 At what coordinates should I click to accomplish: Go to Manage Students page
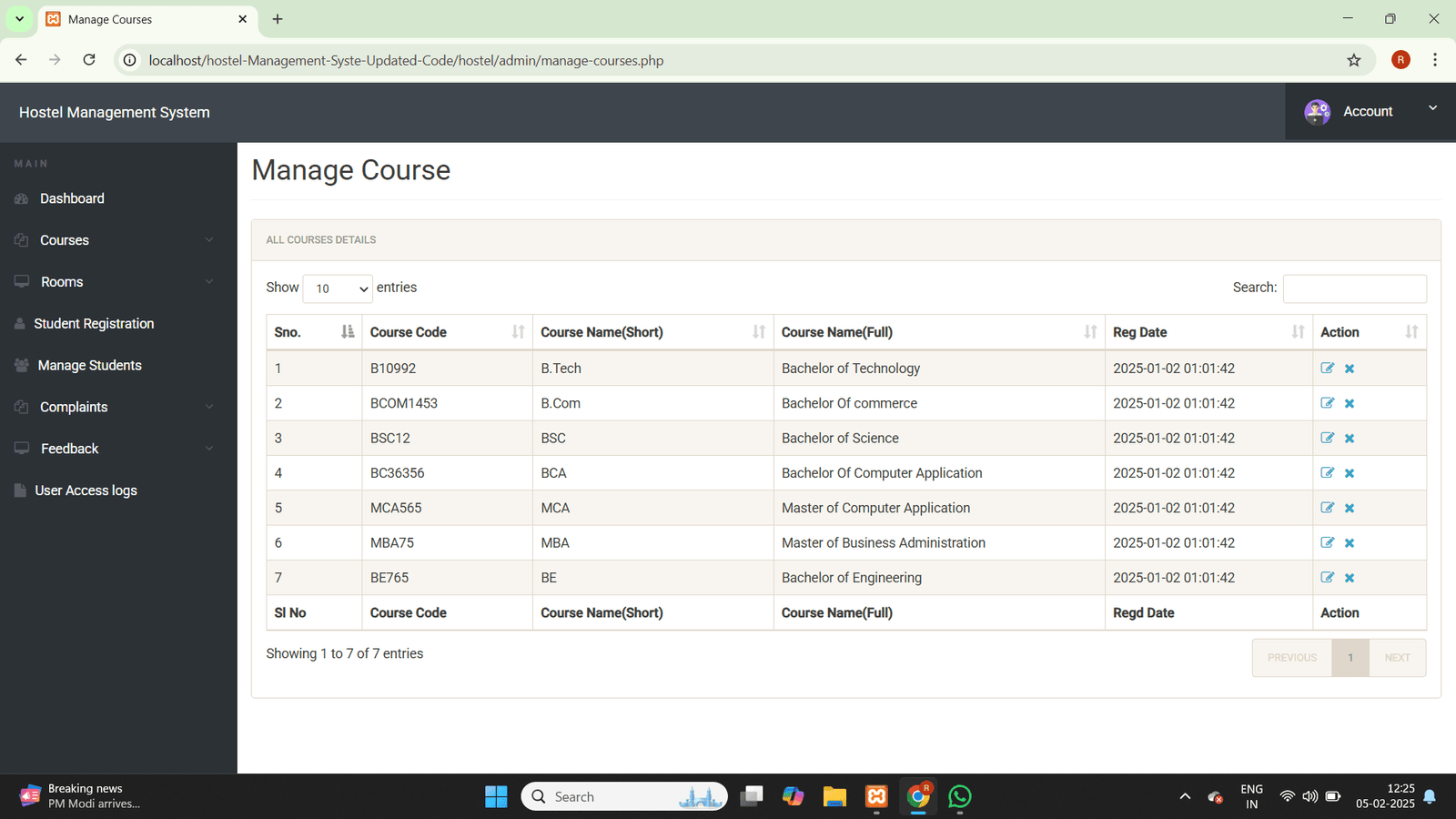pyautogui.click(x=90, y=365)
